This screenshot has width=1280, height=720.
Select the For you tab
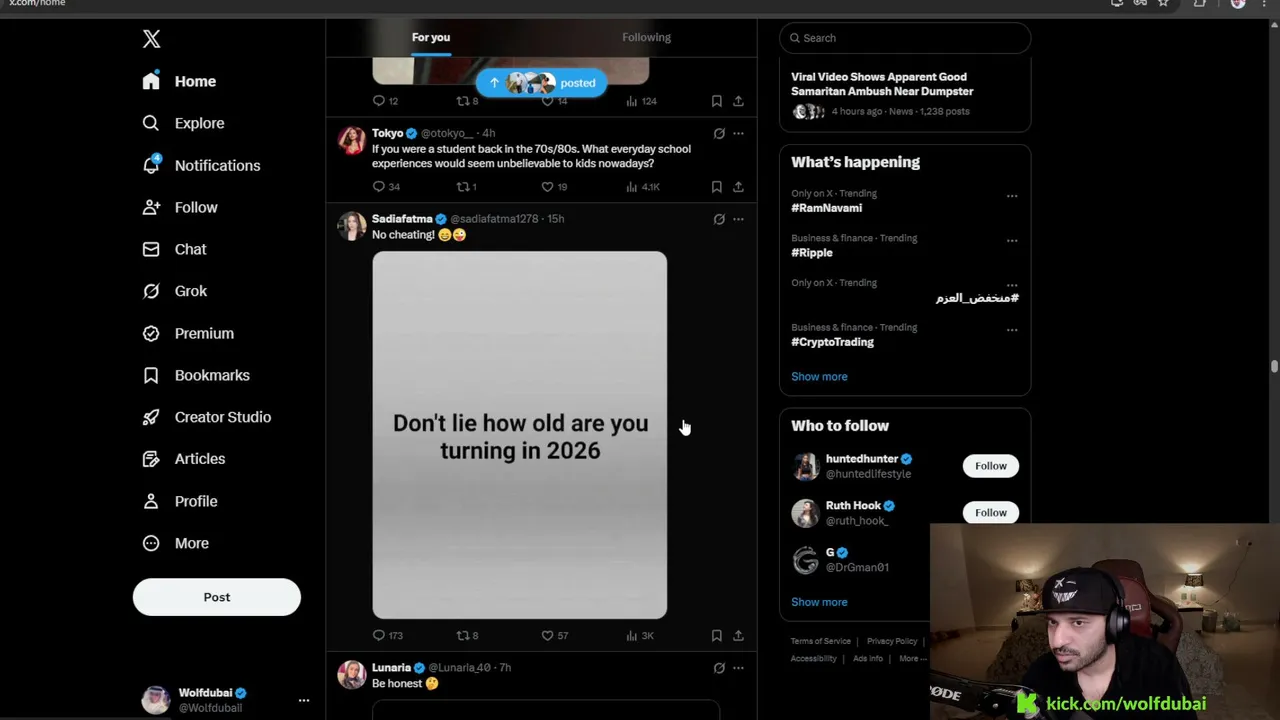[x=431, y=37]
